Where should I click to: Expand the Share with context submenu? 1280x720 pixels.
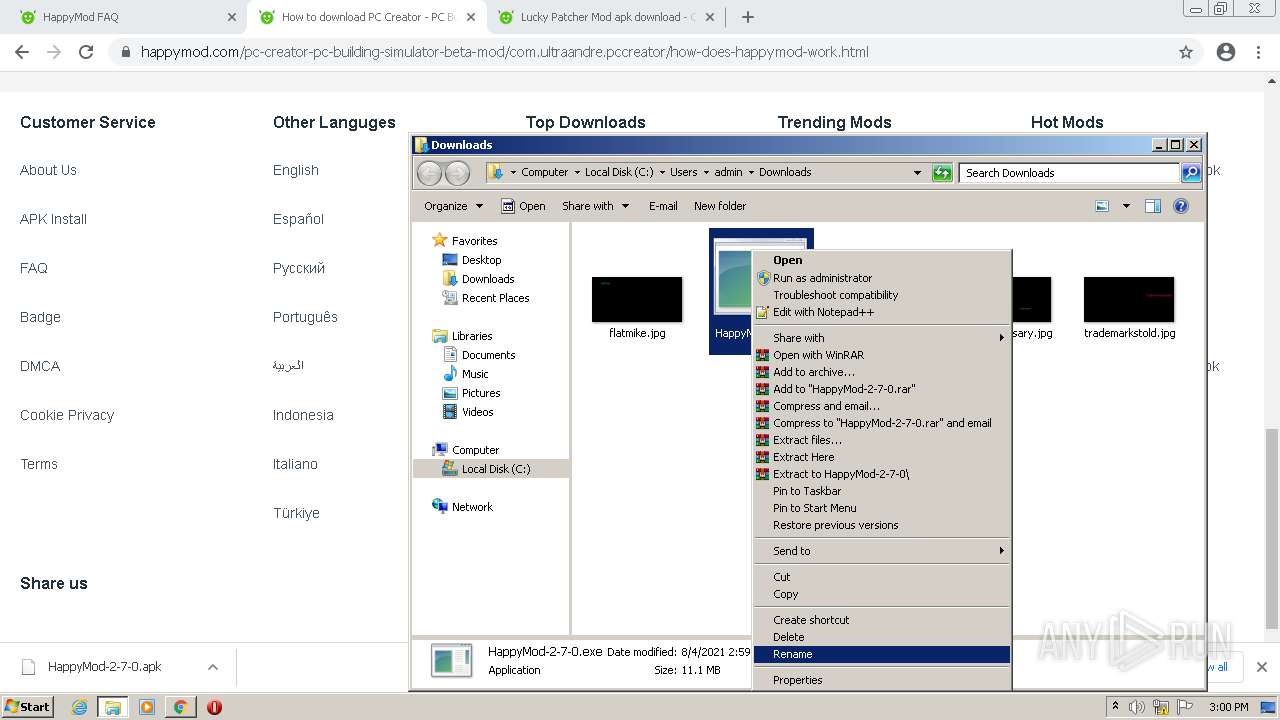coord(881,338)
